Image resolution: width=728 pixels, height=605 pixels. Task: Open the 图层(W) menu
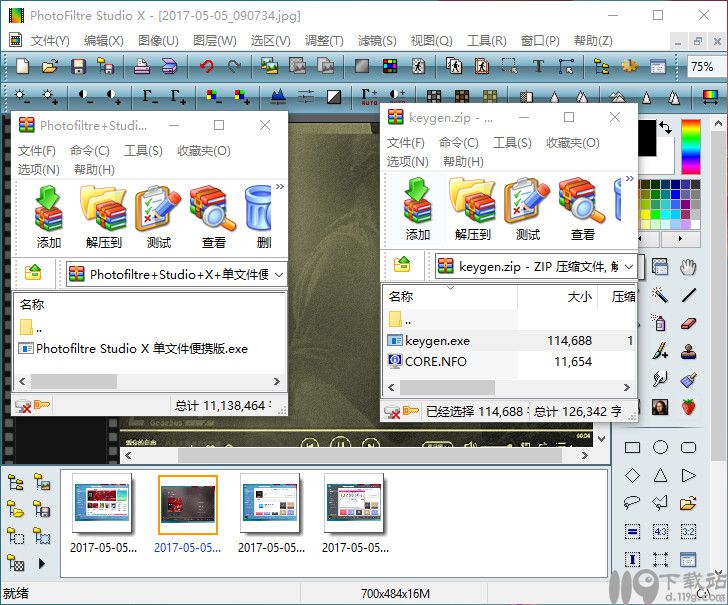[214, 41]
